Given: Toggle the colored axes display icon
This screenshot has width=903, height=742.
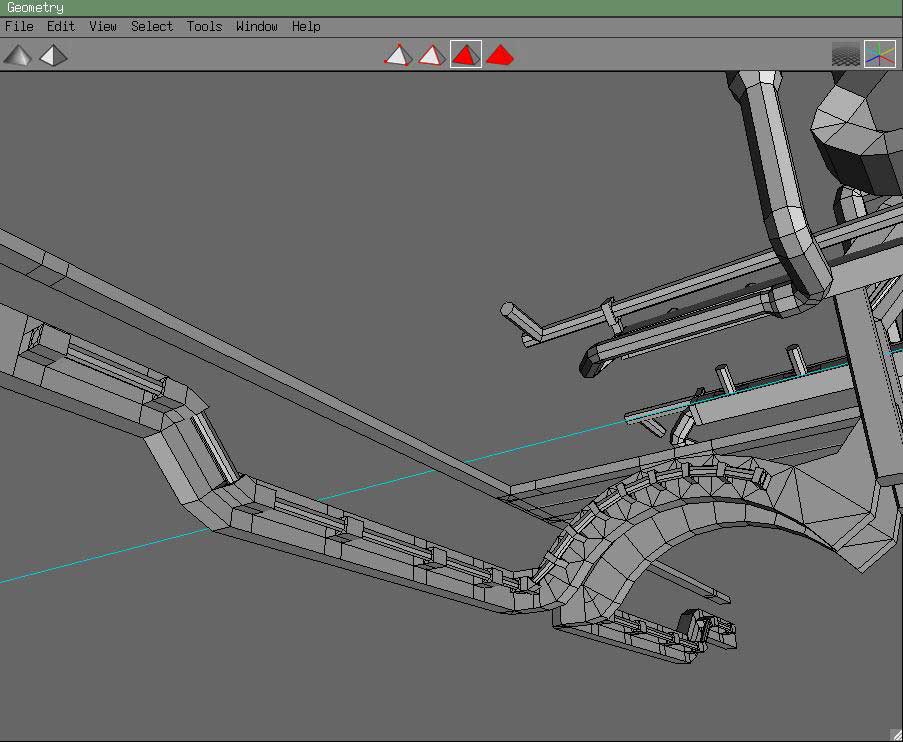Looking at the screenshot, I should pos(880,55).
